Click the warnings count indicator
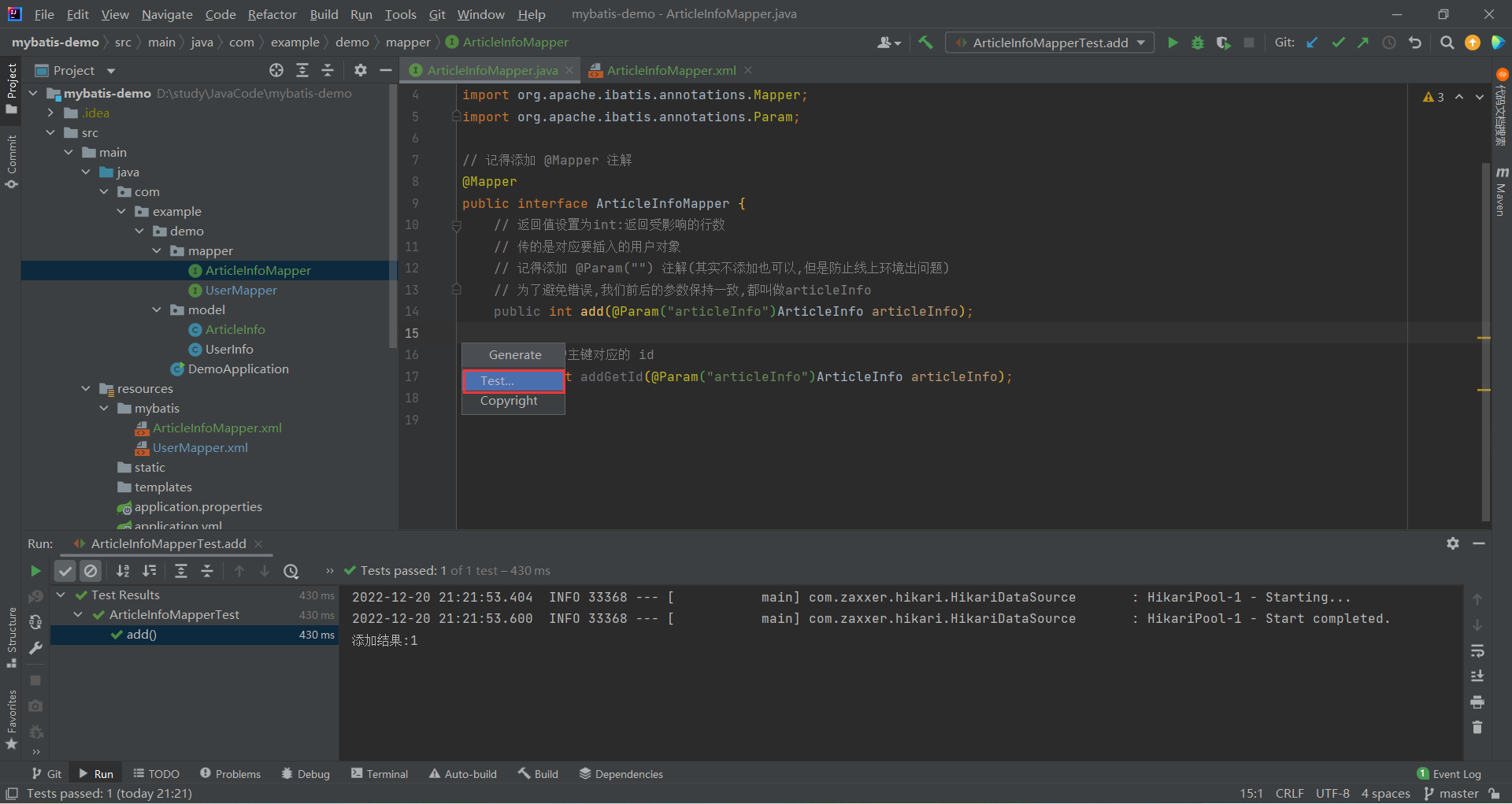 coord(1433,97)
